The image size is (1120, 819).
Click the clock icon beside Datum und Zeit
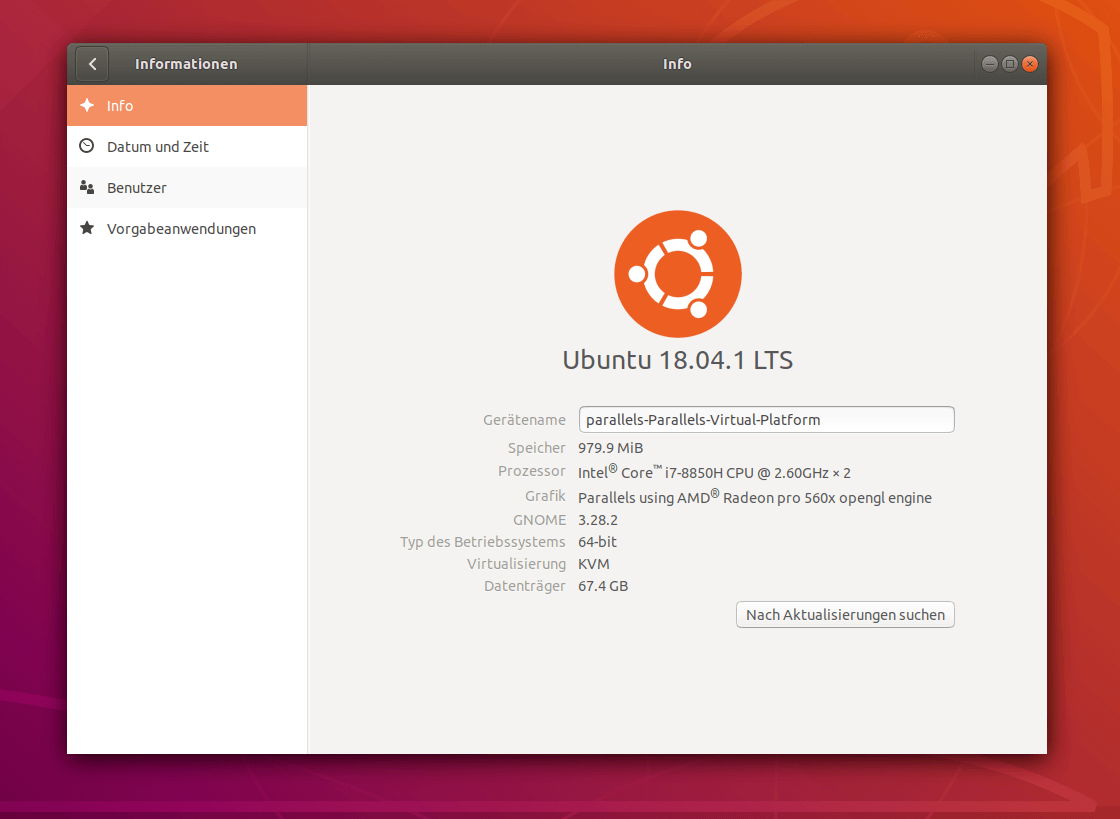87,146
